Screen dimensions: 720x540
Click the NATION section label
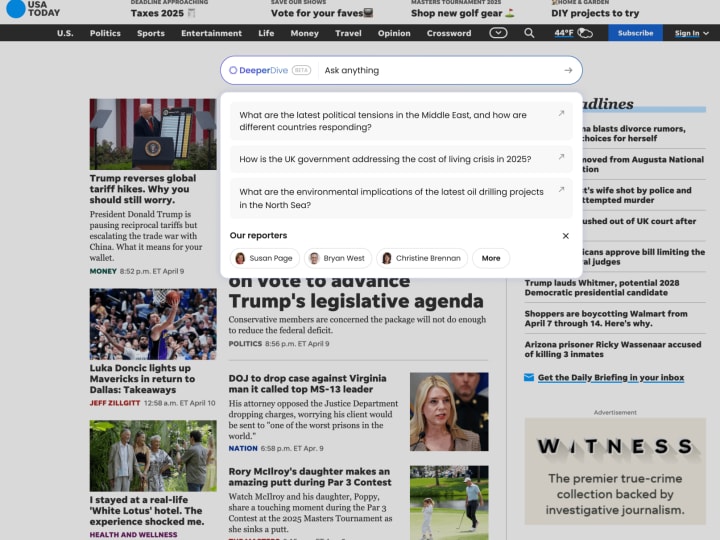tap(243, 448)
